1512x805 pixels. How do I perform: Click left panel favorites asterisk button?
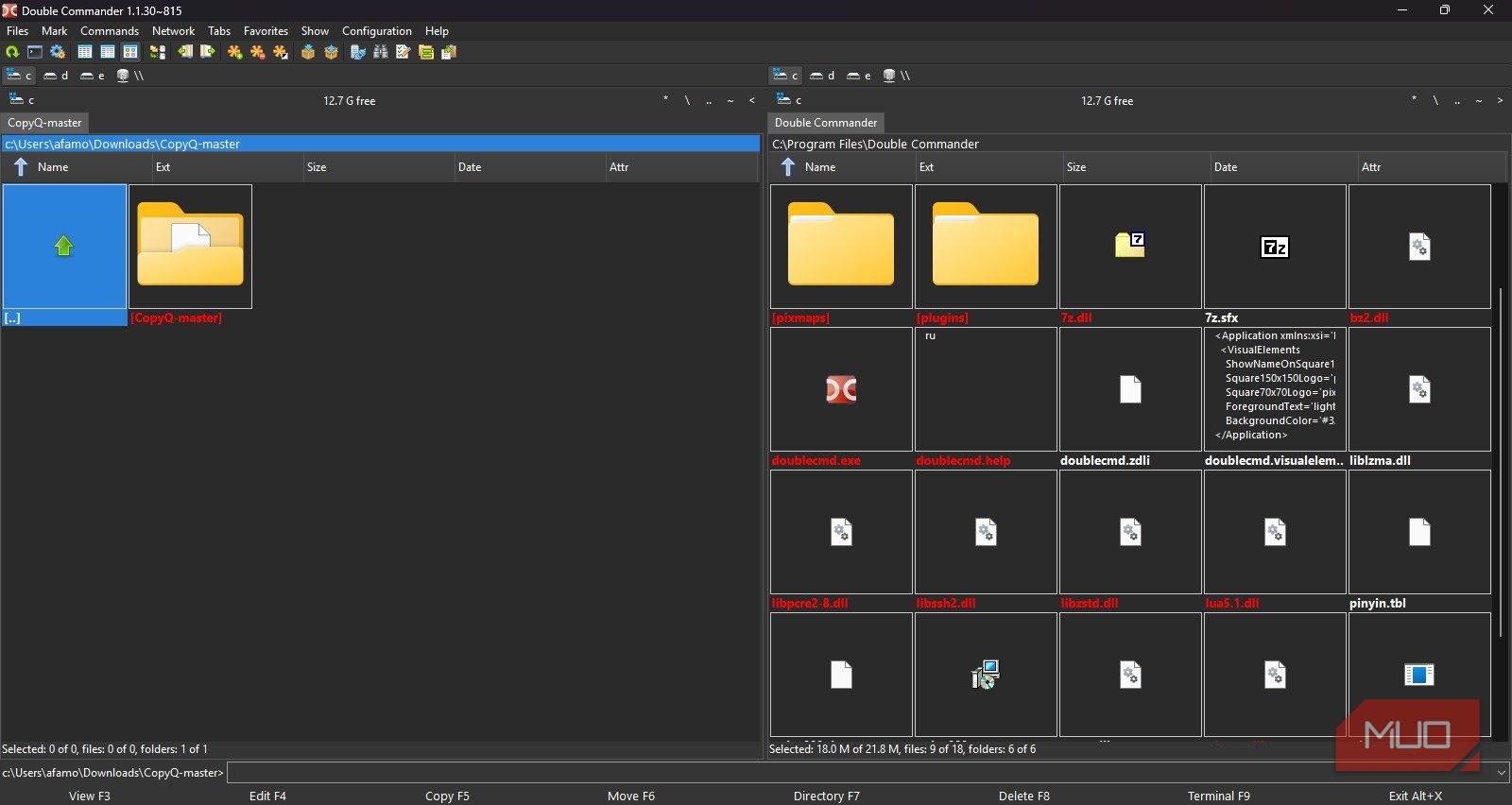coord(665,100)
